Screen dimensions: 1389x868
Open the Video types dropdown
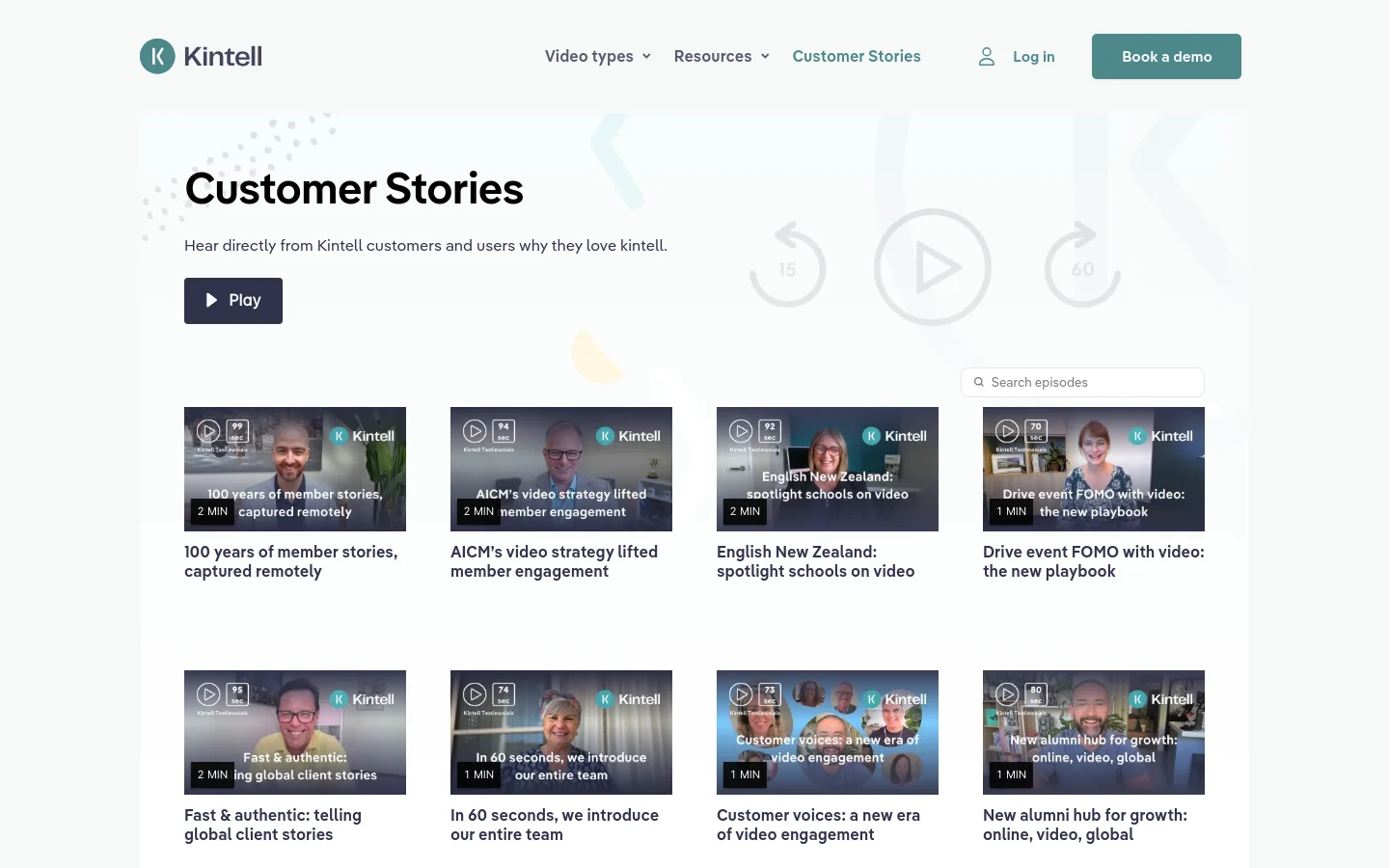point(597,56)
